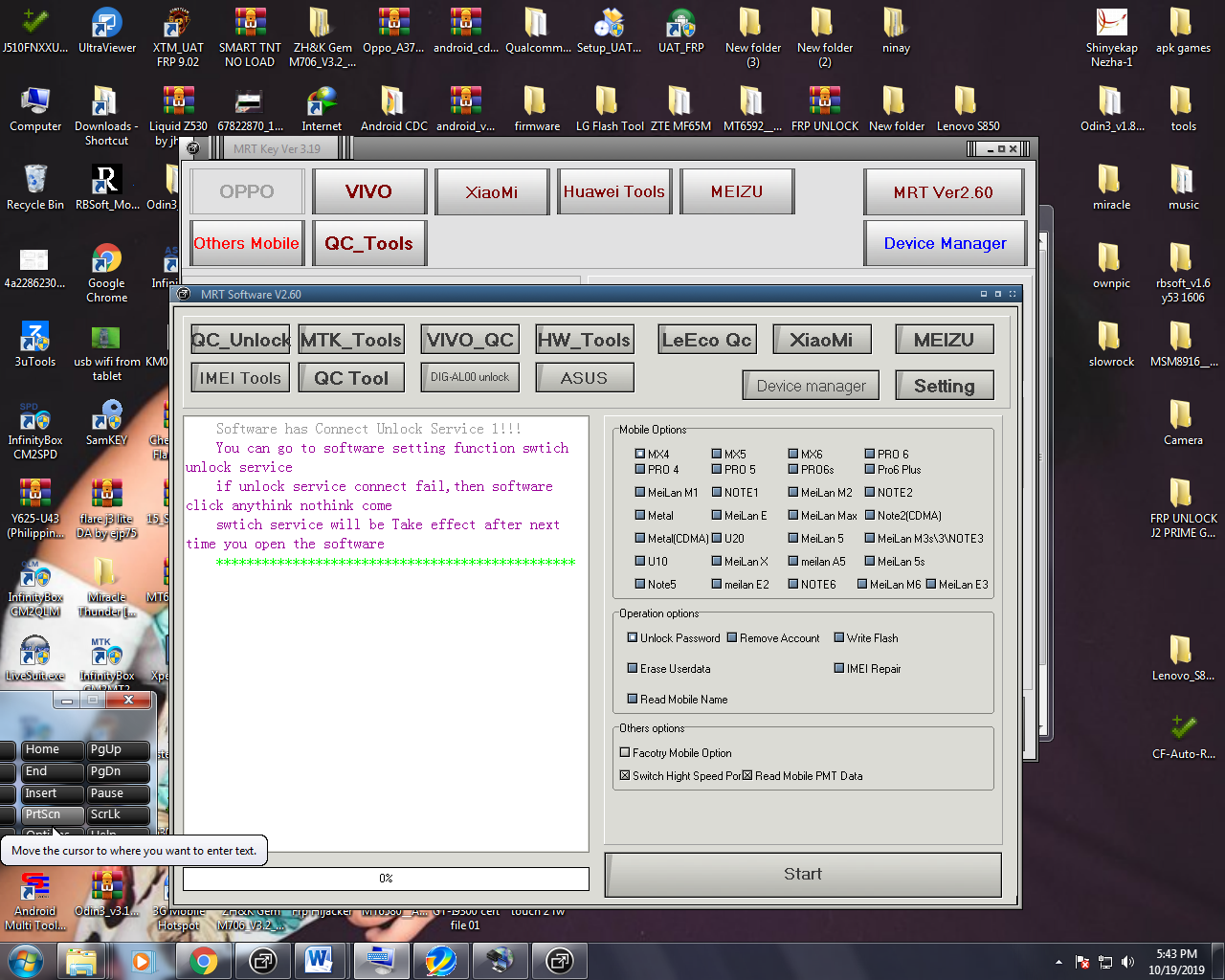Click Huawei Tools in MRT Key window

614,191
